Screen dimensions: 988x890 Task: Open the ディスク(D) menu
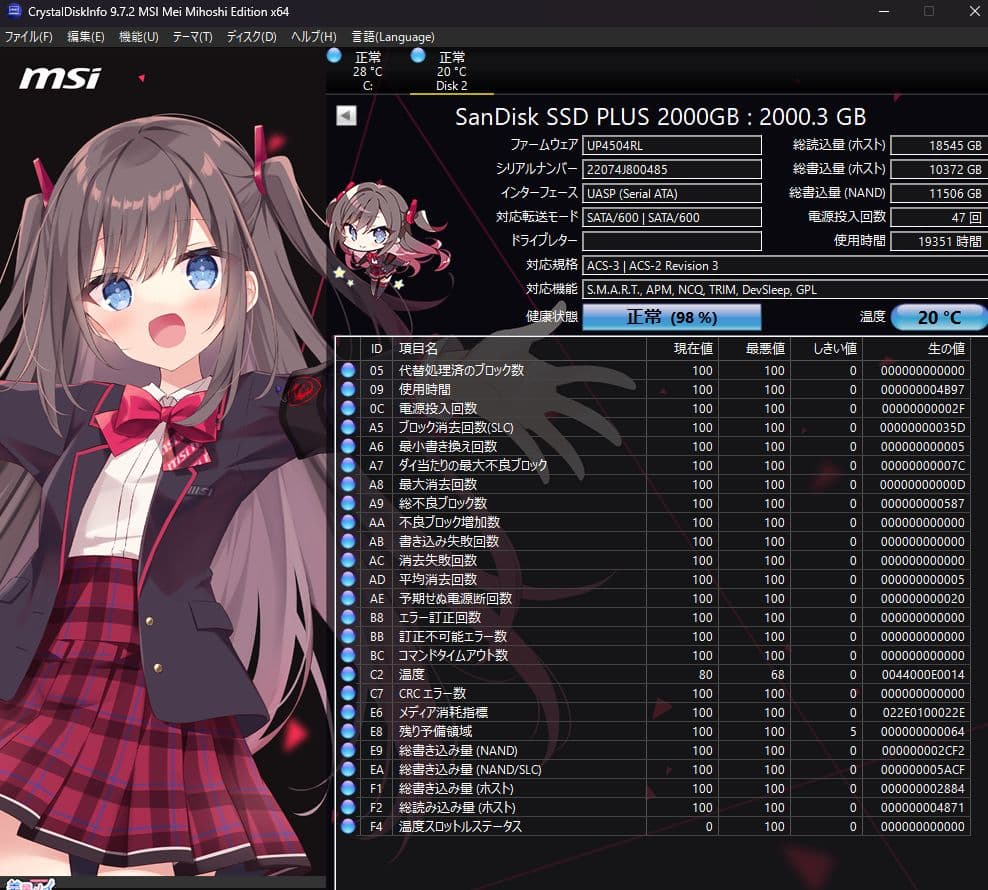[x=251, y=37]
